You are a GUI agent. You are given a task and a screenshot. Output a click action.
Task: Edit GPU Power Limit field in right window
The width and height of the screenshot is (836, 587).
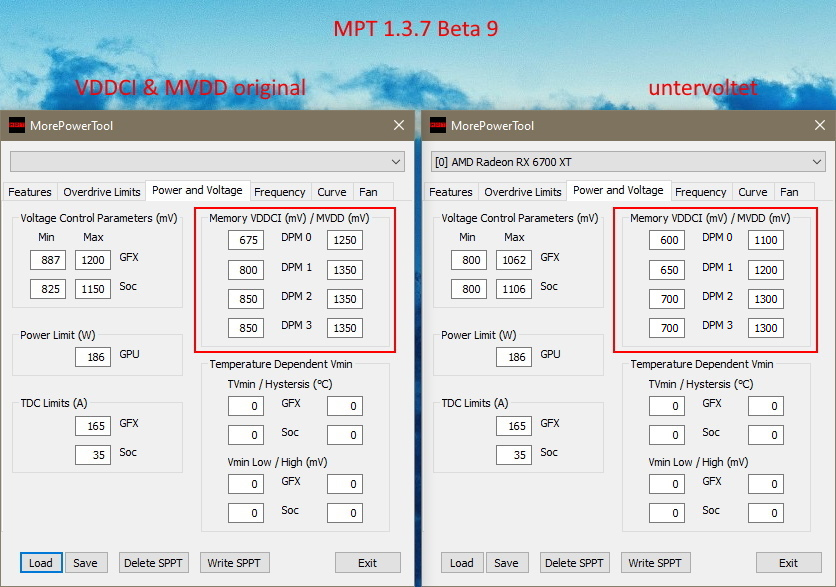click(x=514, y=357)
